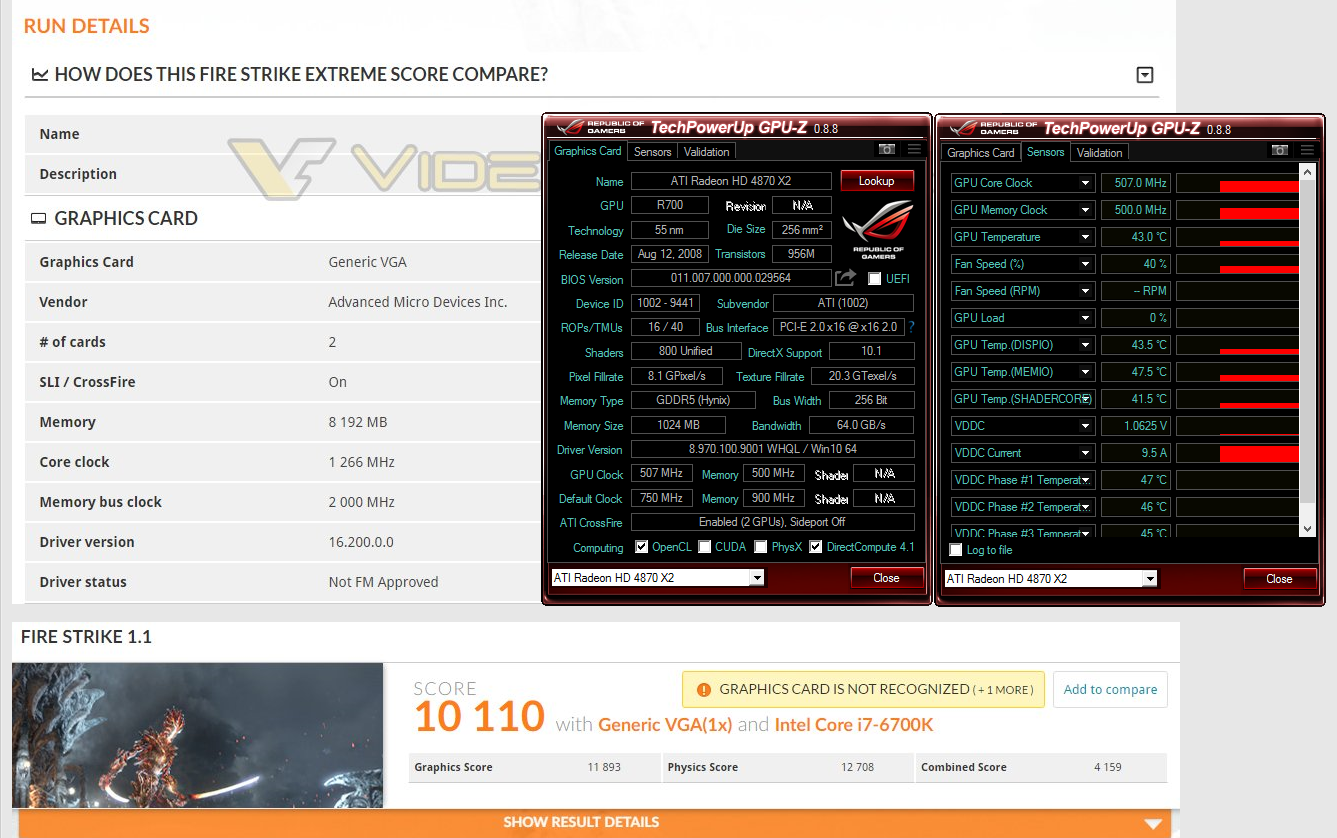Enable the Log to file checkbox
The image size is (1337, 838).
click(x=956, y=550)
